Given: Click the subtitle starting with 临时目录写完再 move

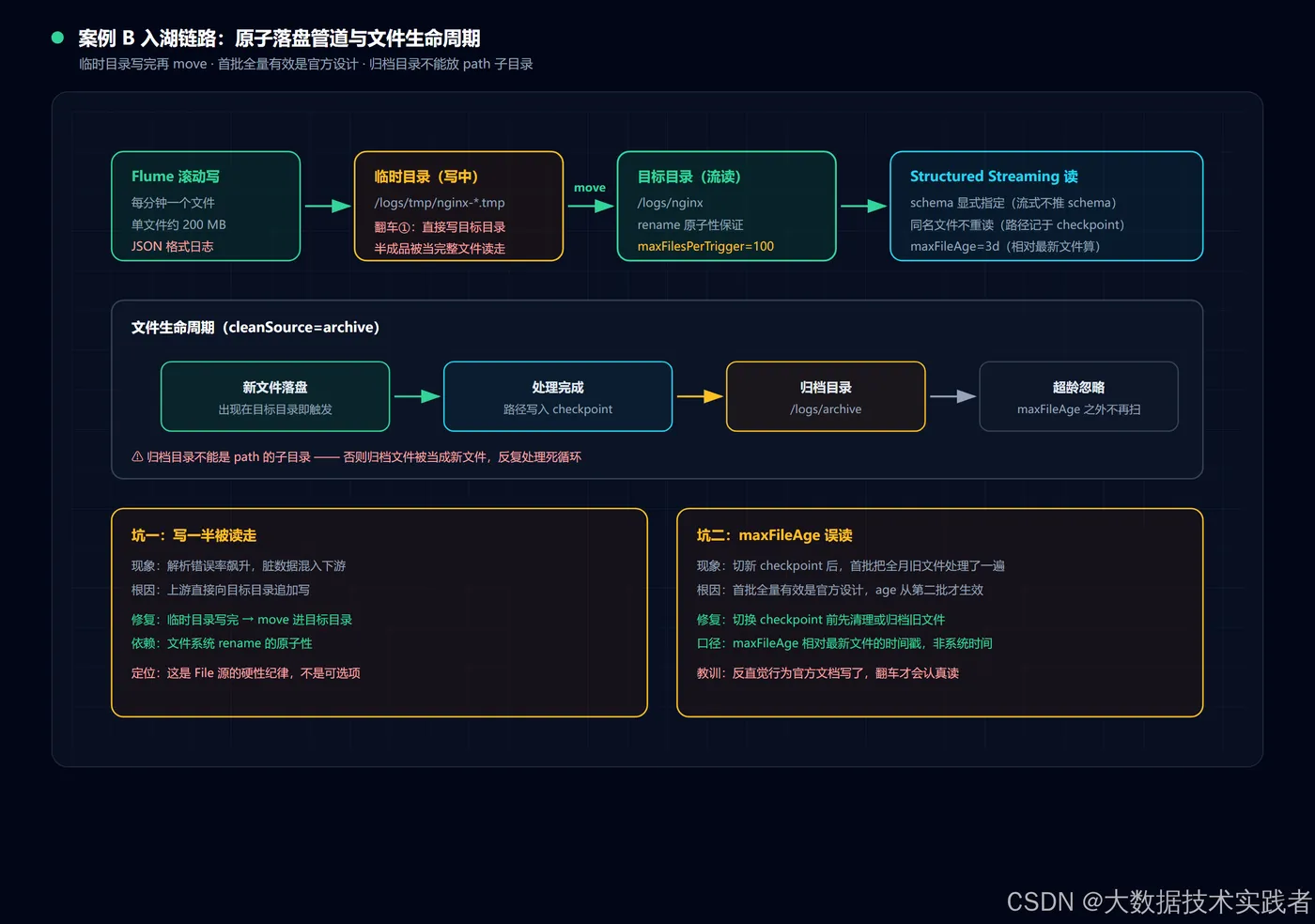Looking at the screenshot, I should click(306, 64).
